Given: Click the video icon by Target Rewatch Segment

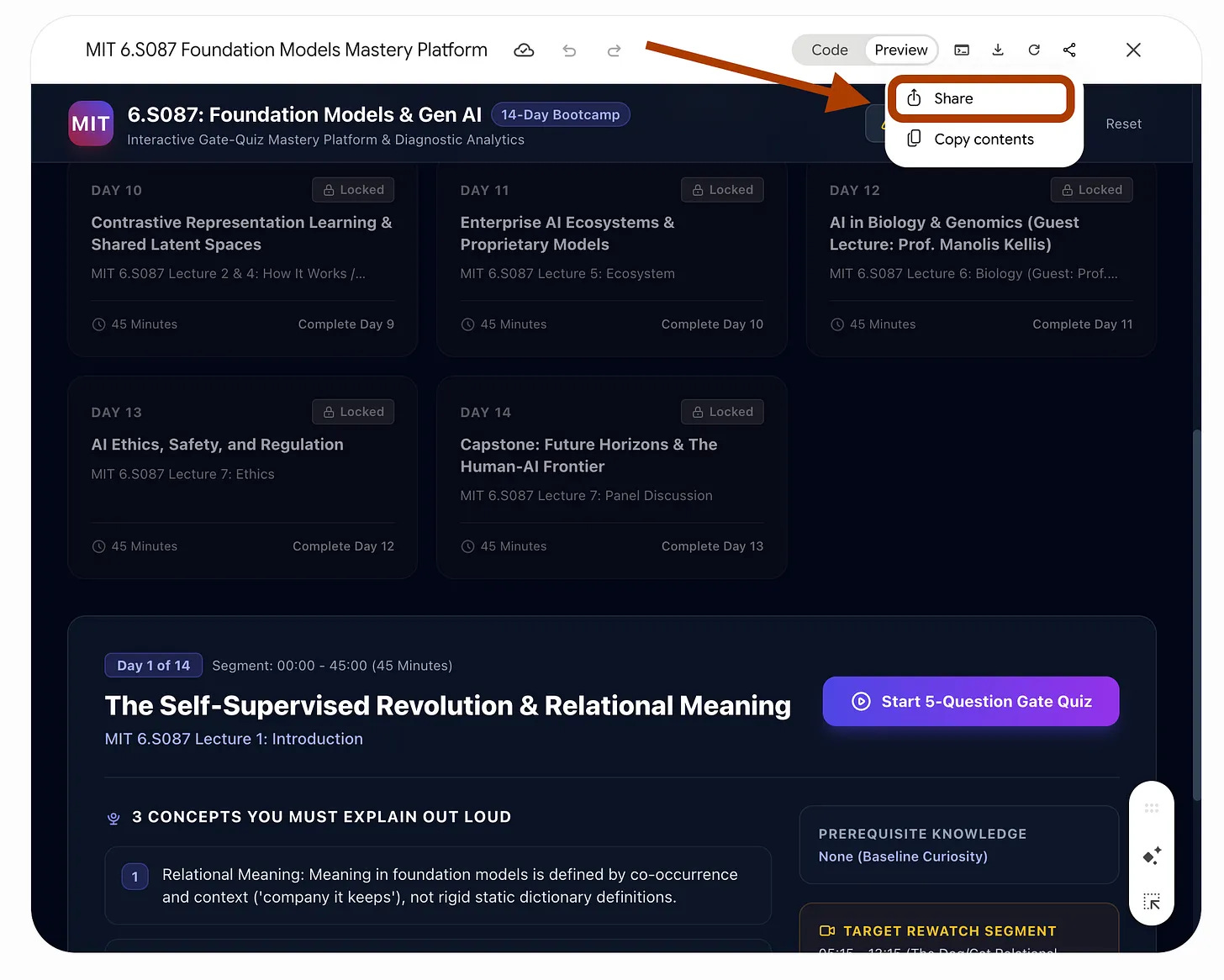Looking at the screenshot, I should pyautogui.click(x=827, y=931).
